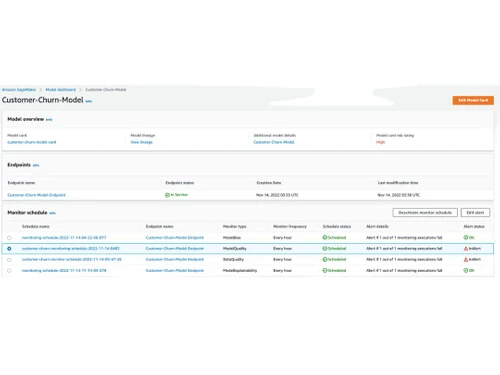Open endpoint link in the ModelBias row
Screen dimensions: 500x375
[x=175, y=238]
